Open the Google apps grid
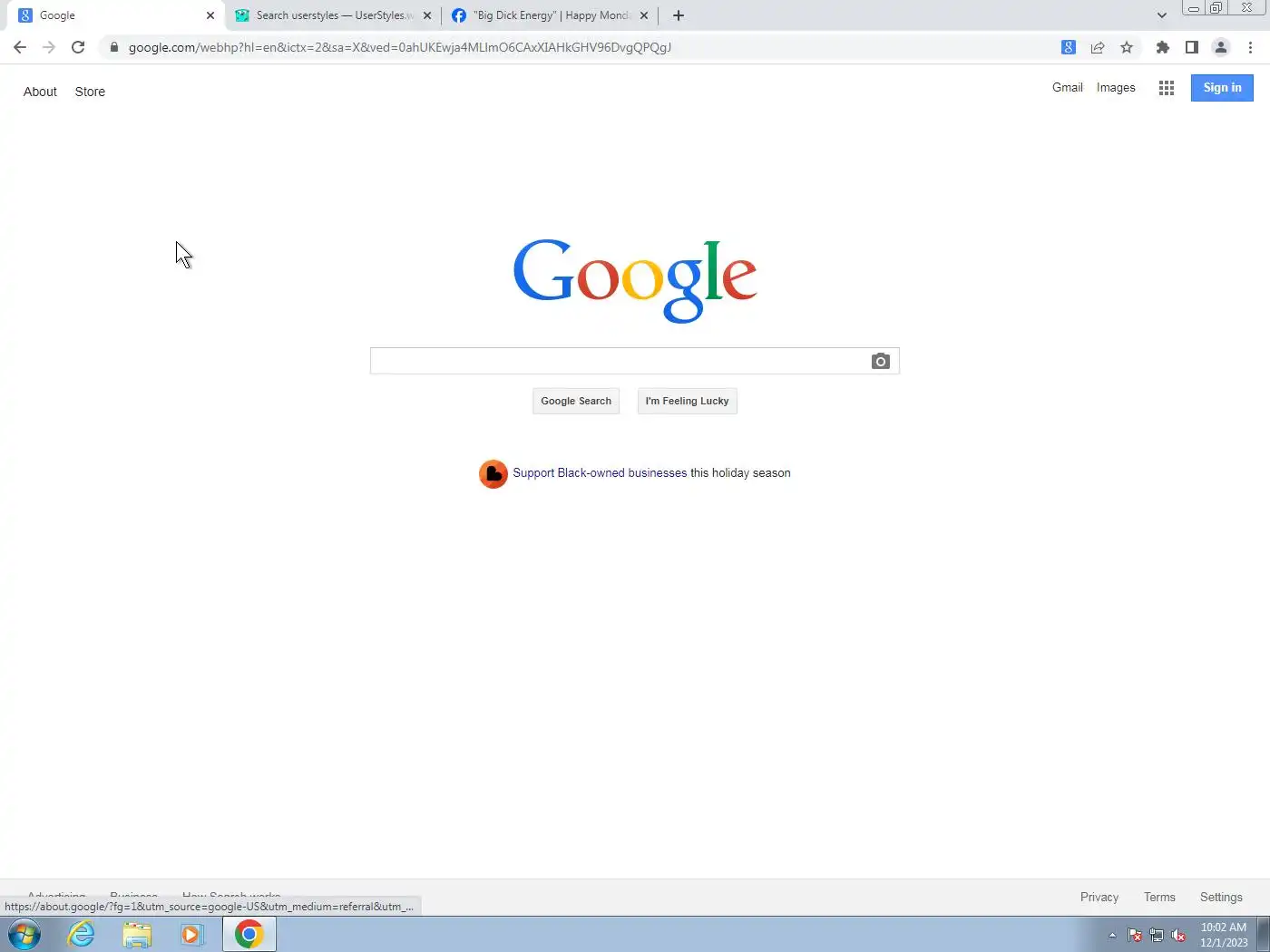 tap(1167, 88)
